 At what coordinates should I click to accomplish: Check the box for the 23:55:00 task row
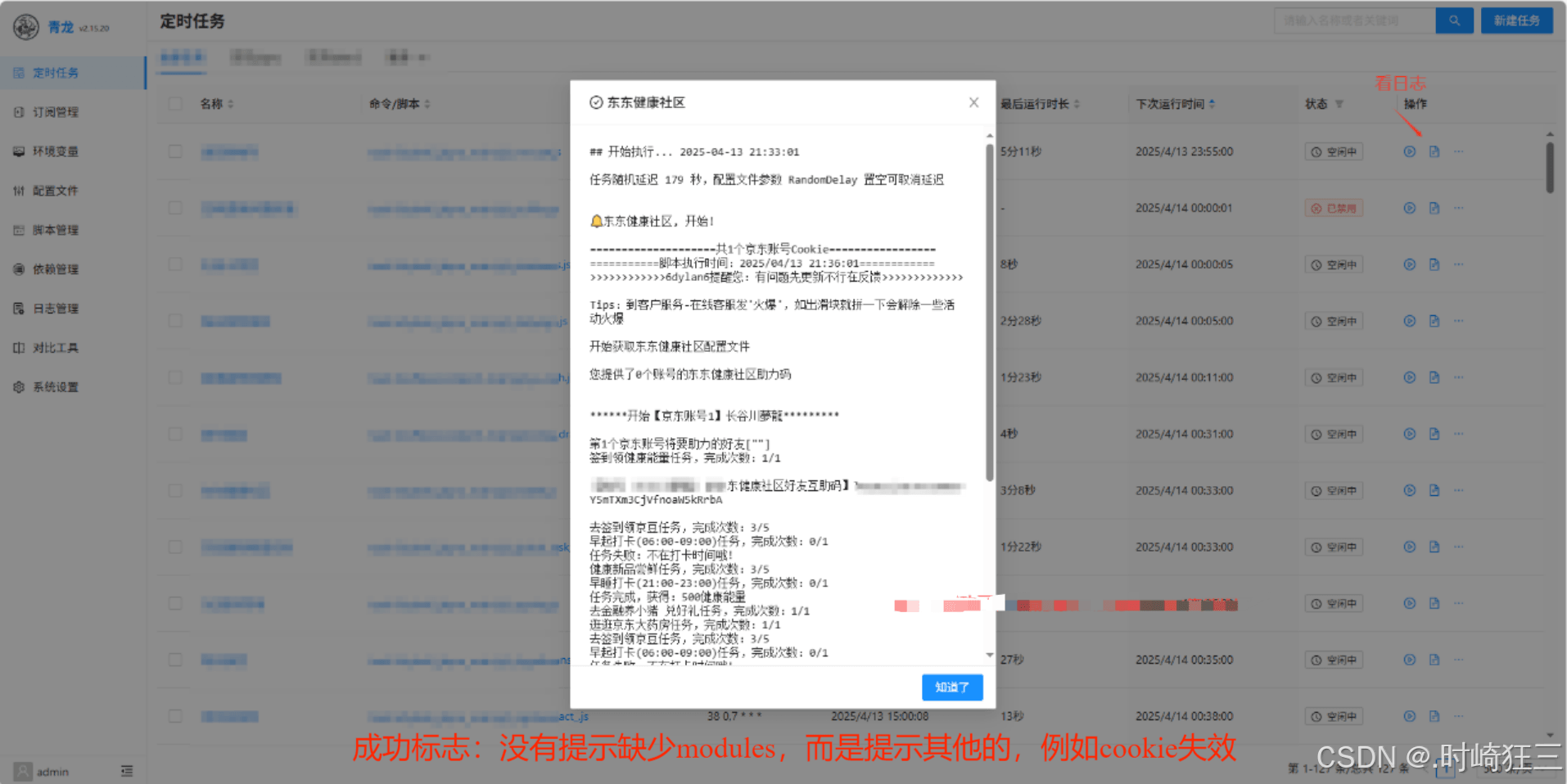point(175,151)
